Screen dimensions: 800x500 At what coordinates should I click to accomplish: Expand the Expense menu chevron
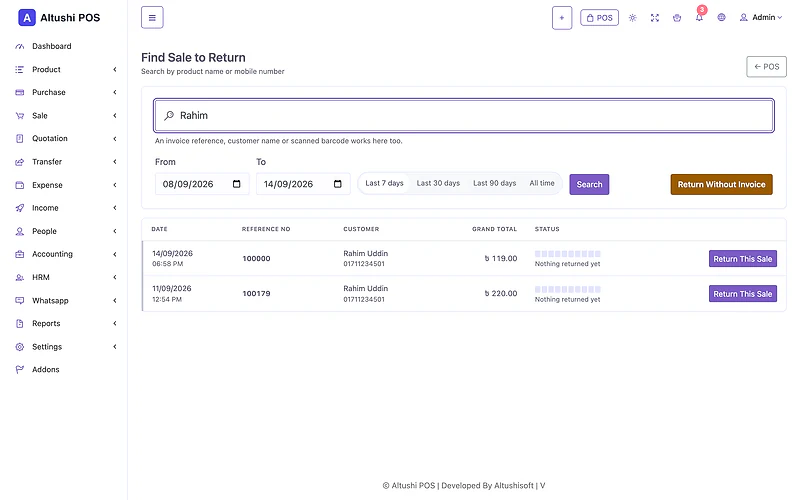[x=115, y=185]
